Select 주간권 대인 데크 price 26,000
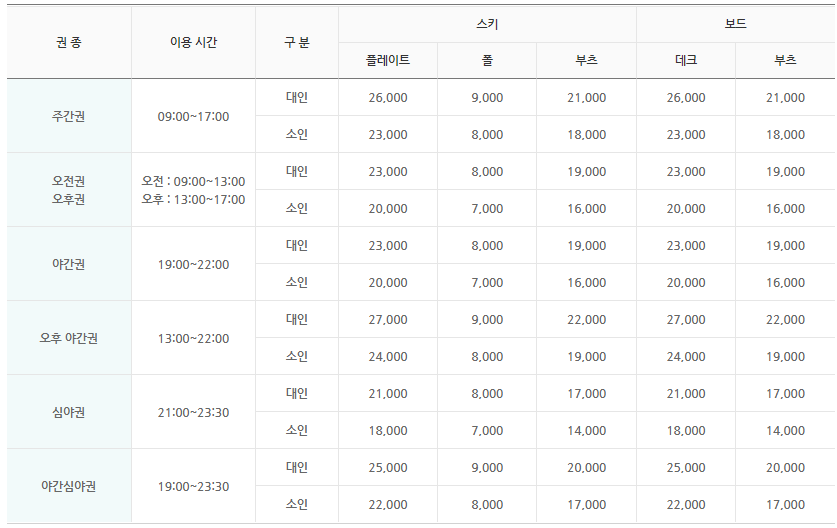Viewport: 837px width, 528px height. [x=686, y=97]
